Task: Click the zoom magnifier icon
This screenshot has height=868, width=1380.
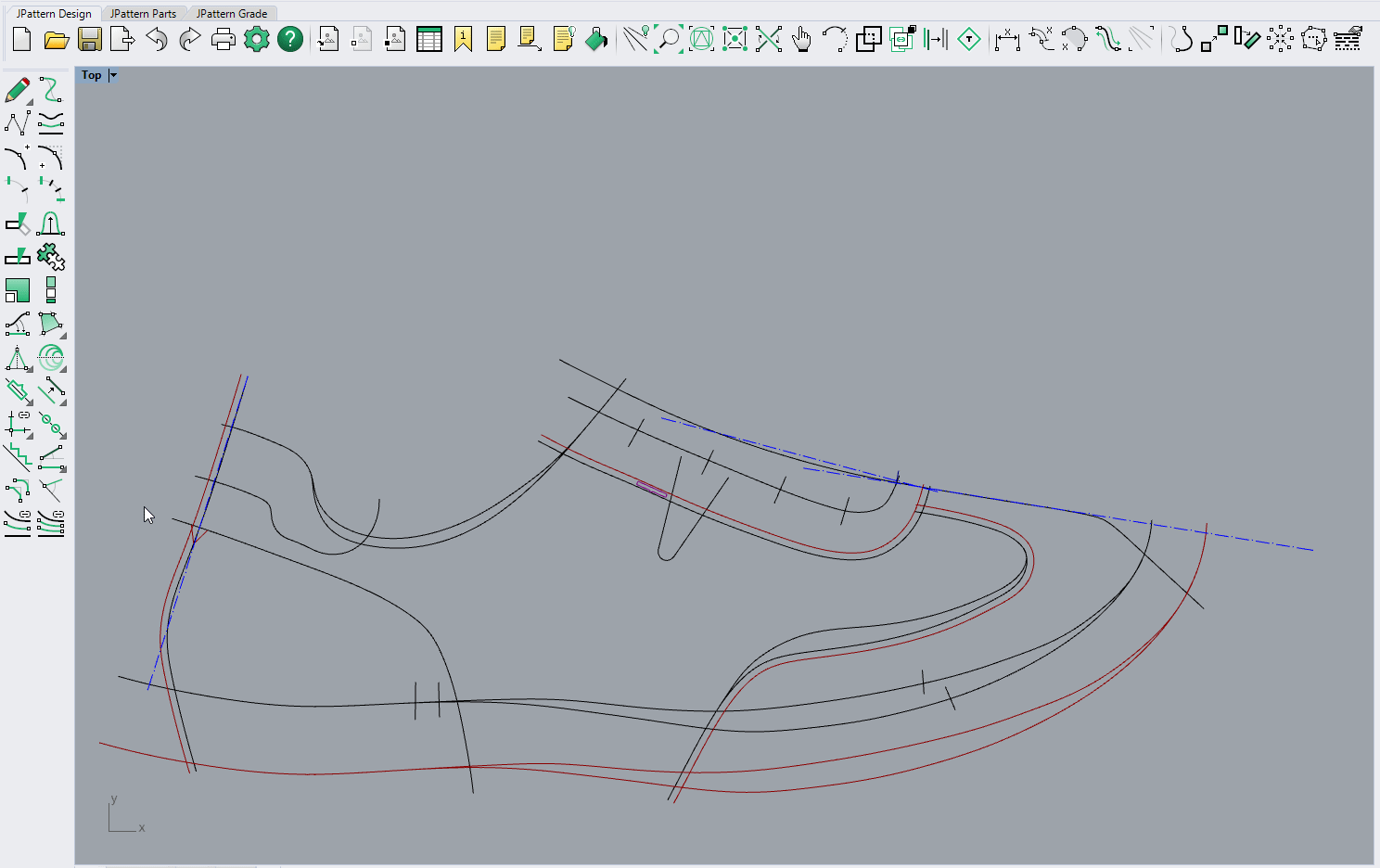Action: tap(668, 39)
